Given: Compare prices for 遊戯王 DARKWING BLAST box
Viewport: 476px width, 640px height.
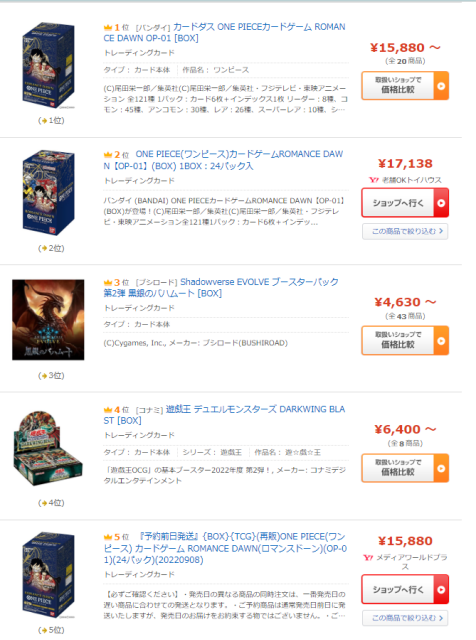Looking at the screenshot, I should click(x=405, y=468).
